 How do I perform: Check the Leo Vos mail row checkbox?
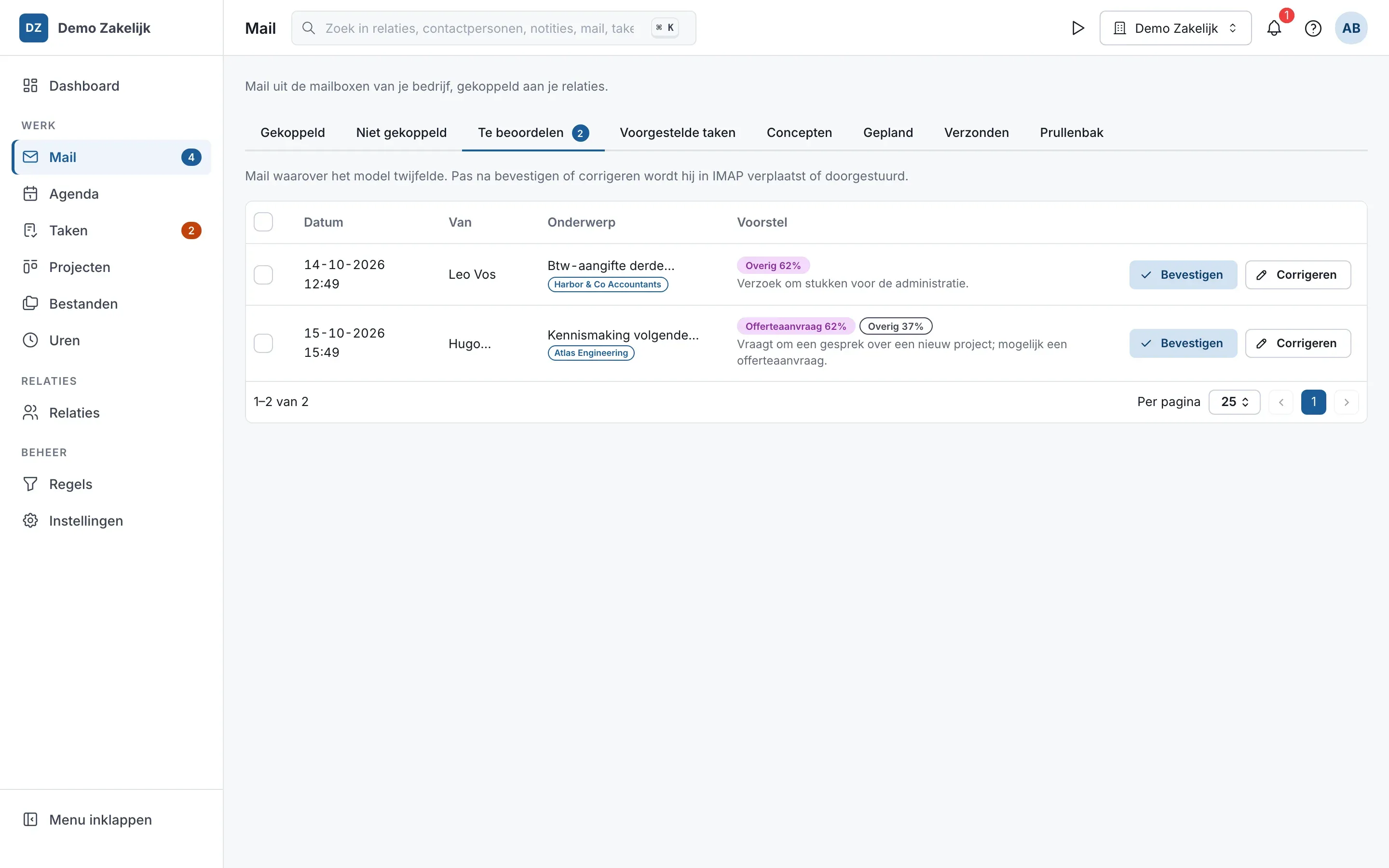point(263,275)
